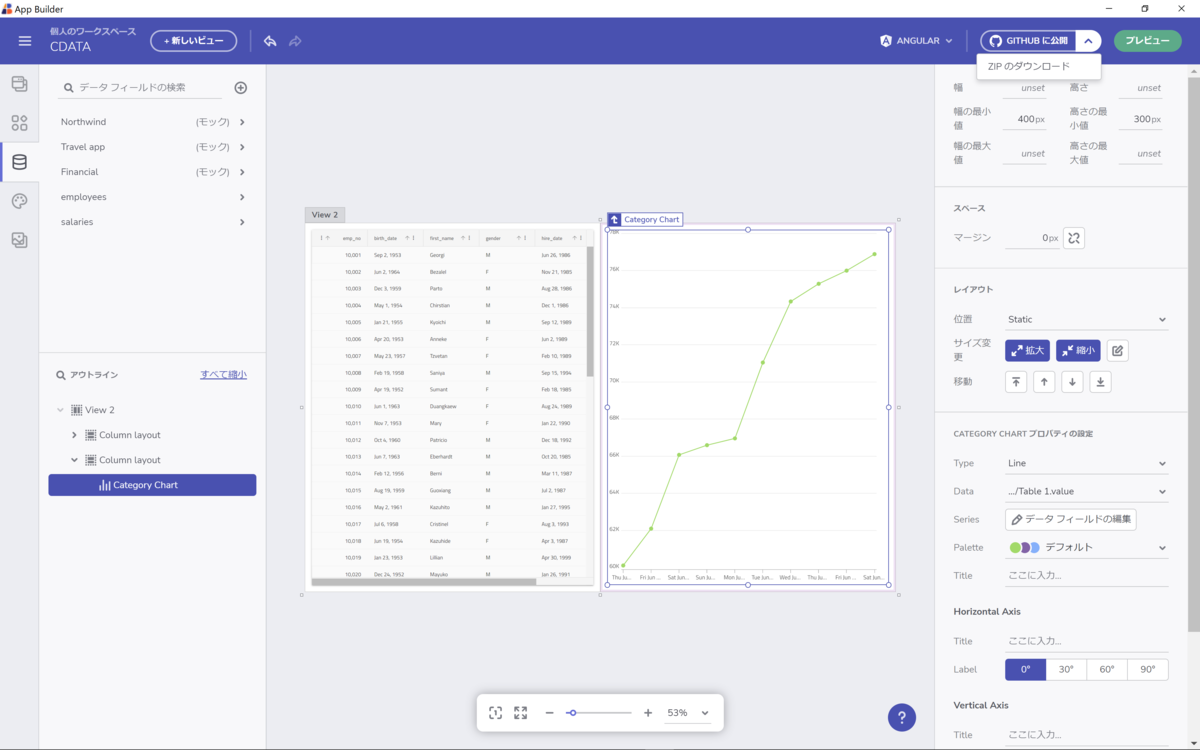Select Category Chart in outline tree
This screenshot has height=750, width=1200.
tap(152, 485)
